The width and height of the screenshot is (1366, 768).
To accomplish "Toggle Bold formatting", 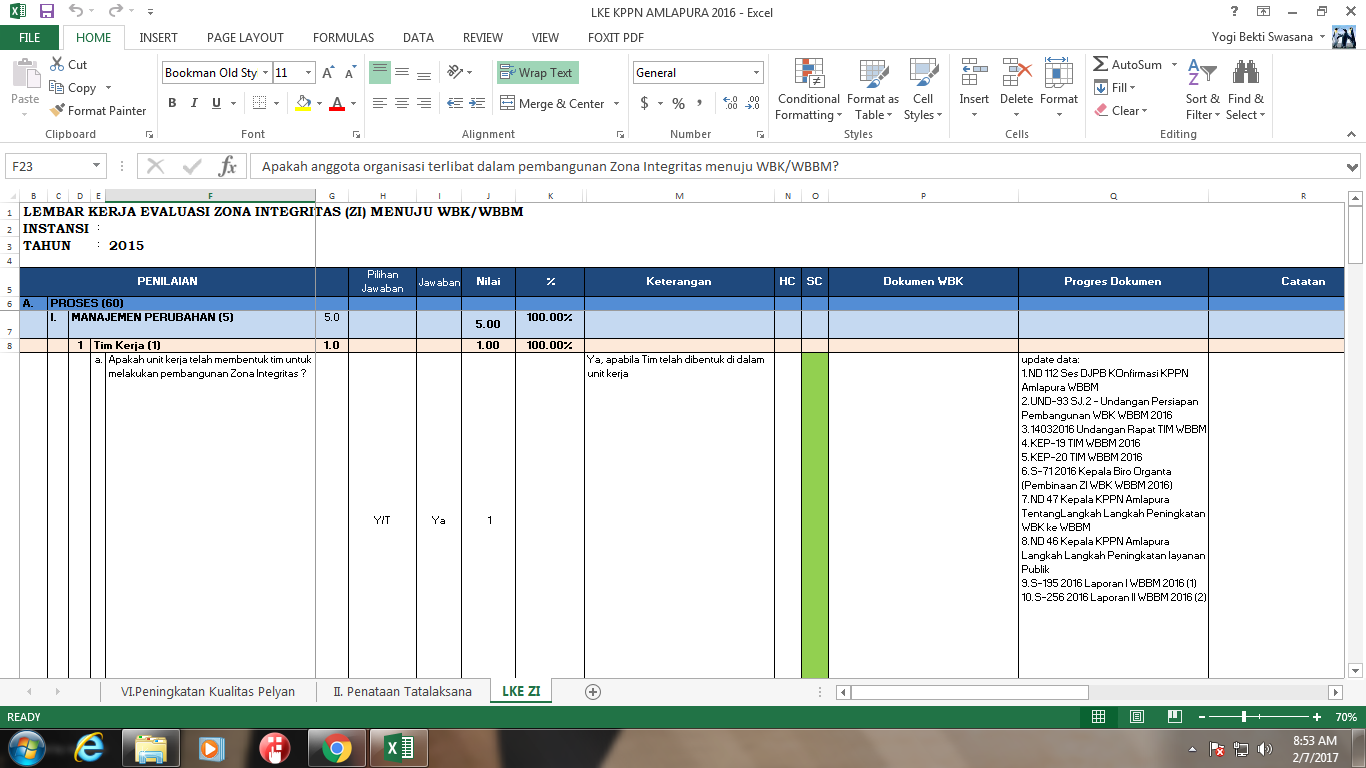I will click(172, 103).
